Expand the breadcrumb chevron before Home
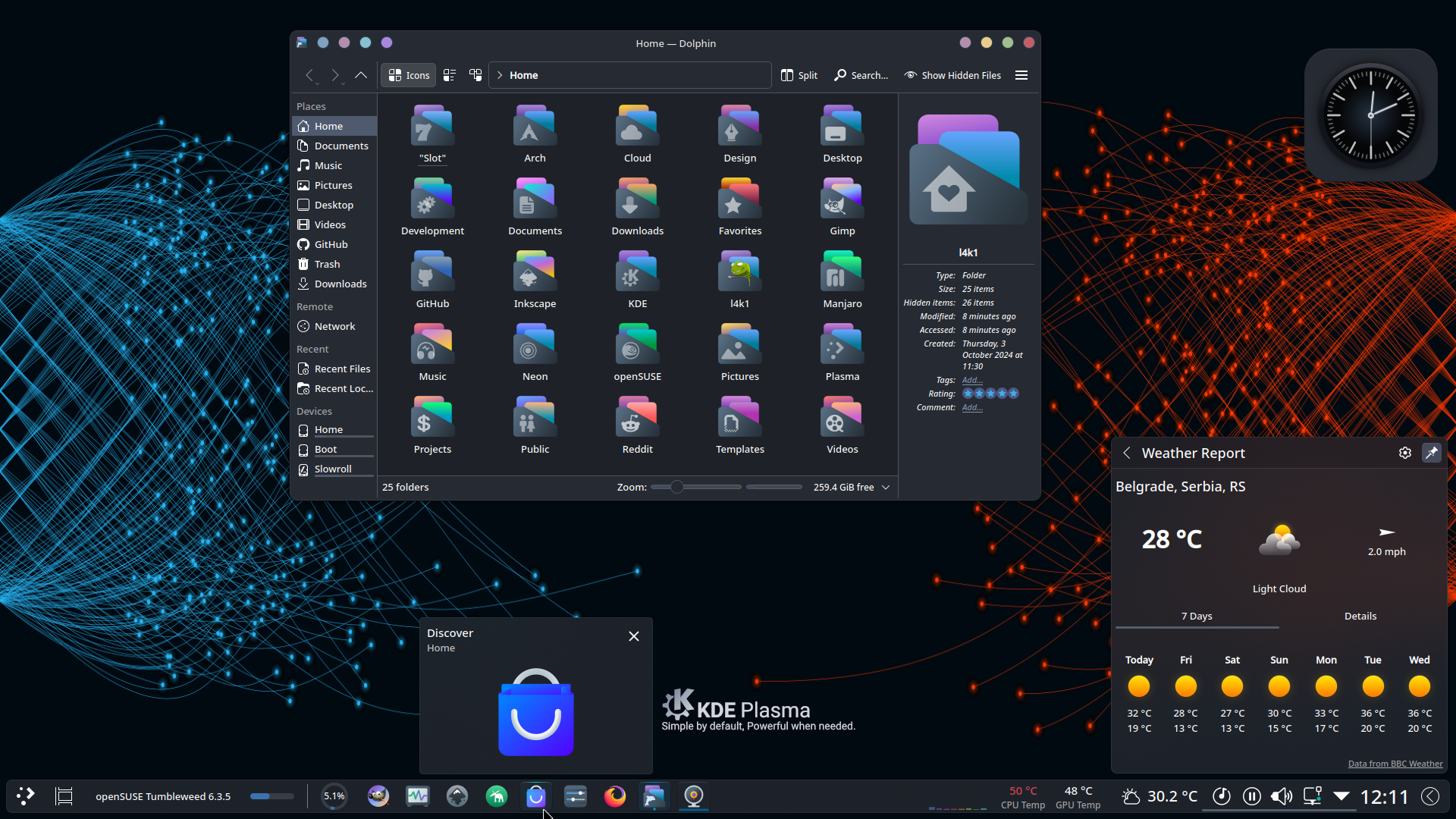This screenshot has height=819, width=1456. click(x=500, y=75)
